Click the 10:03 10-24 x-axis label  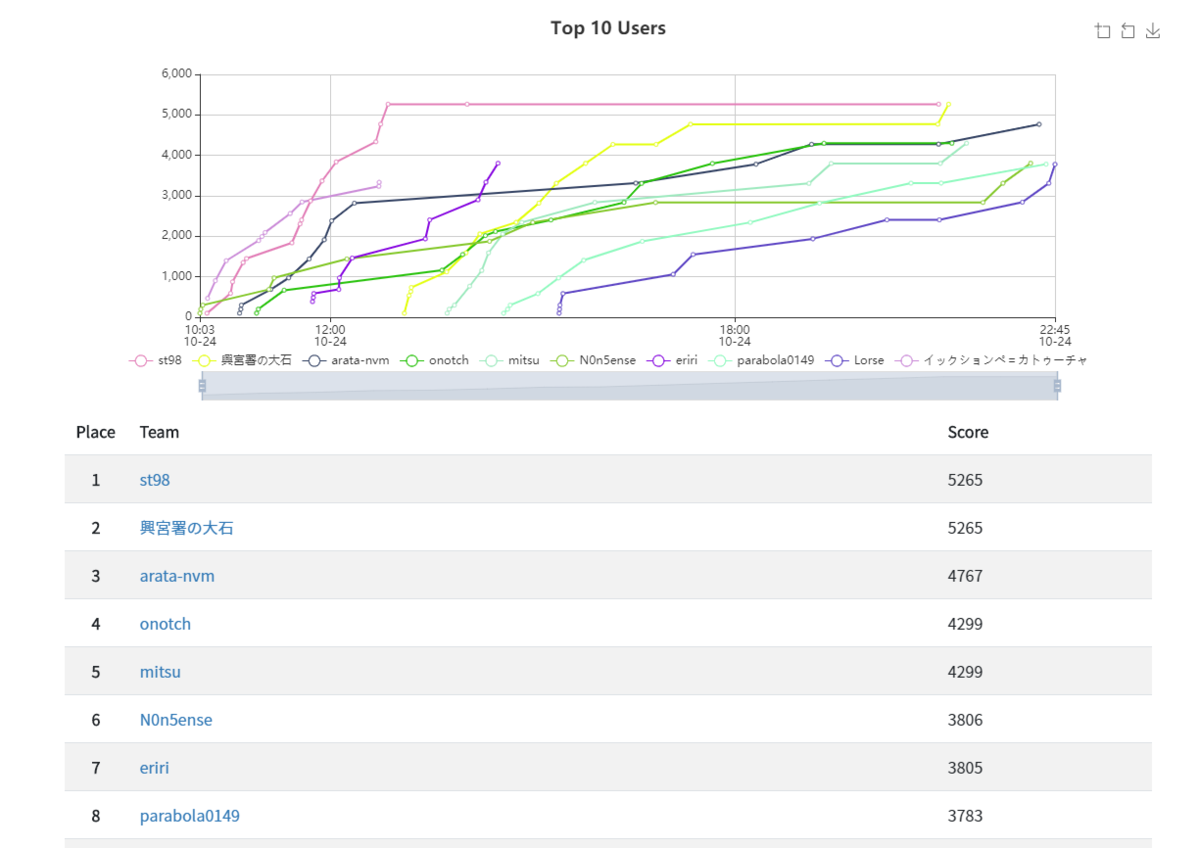point(200,335)
